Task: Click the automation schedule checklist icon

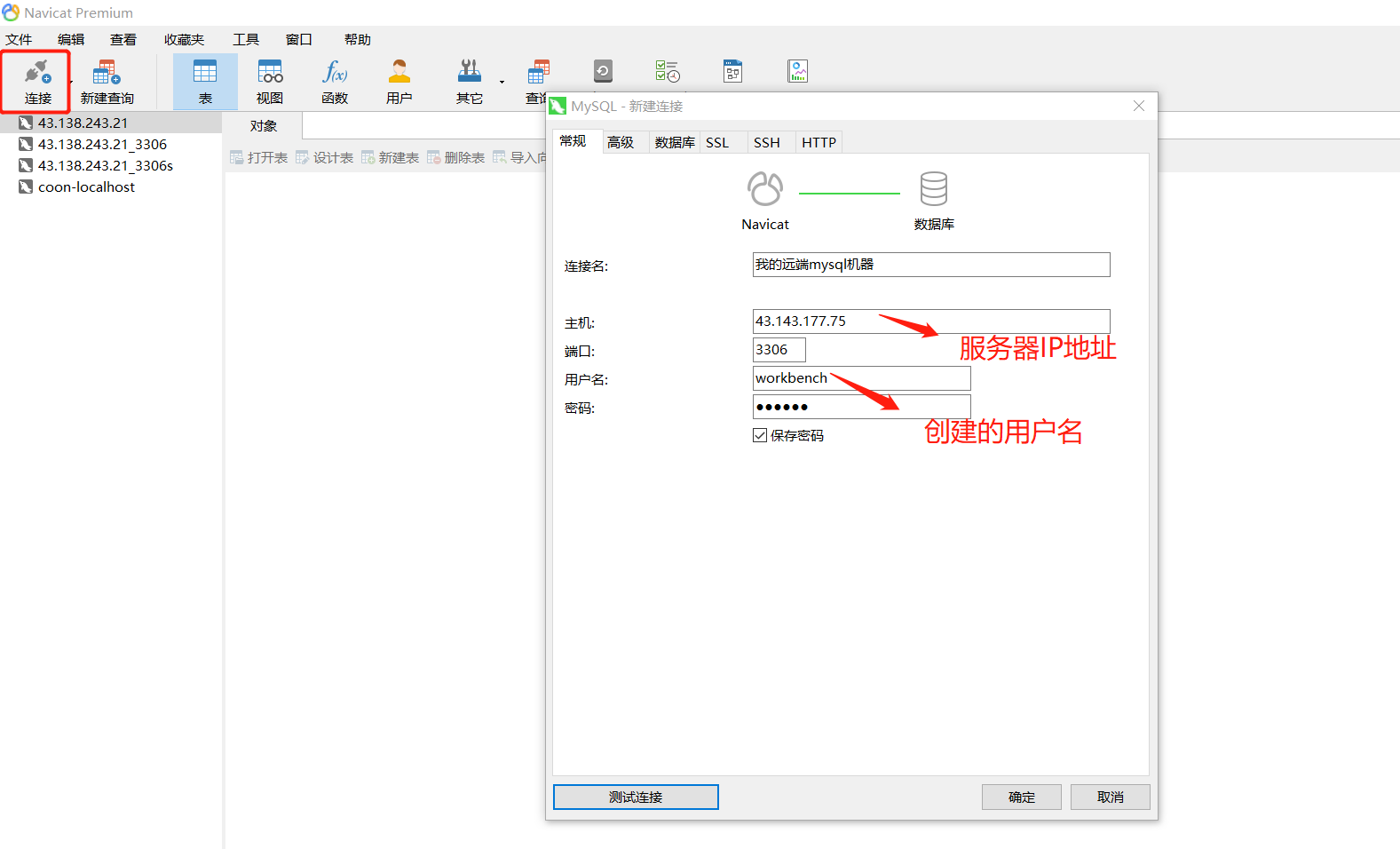Action: coord(668,71)
